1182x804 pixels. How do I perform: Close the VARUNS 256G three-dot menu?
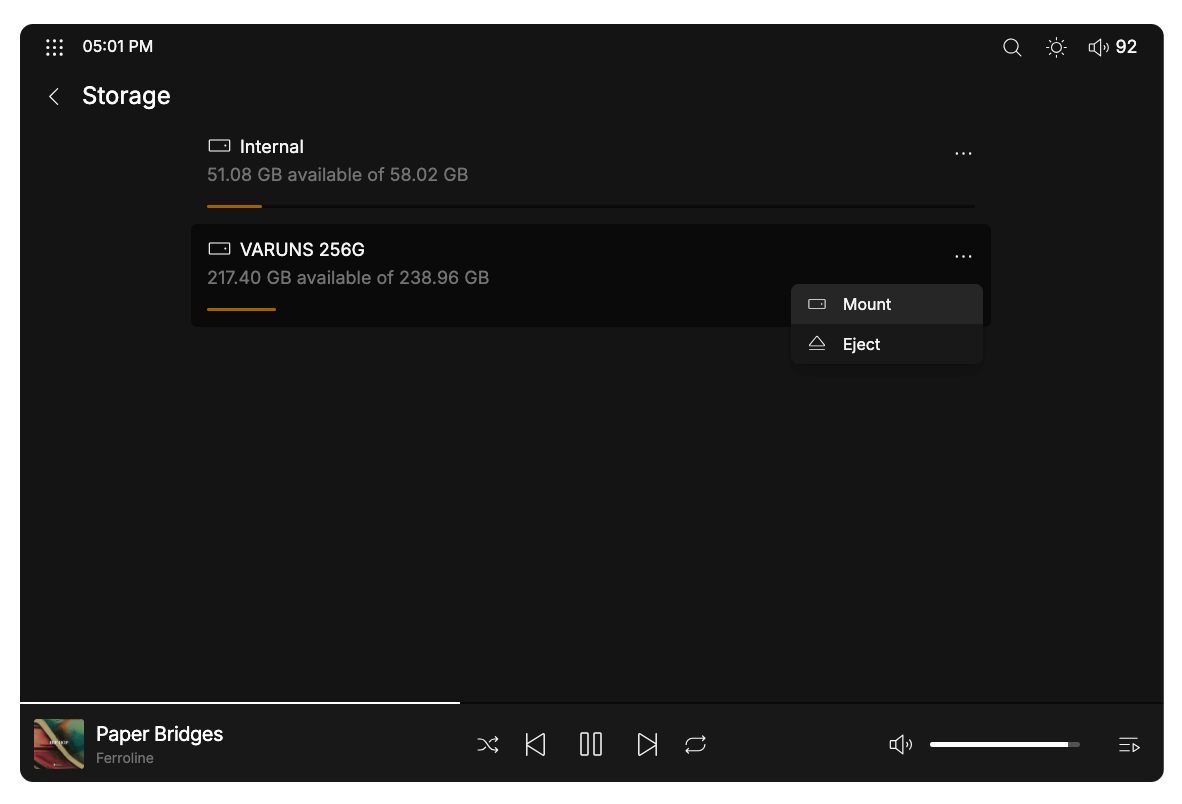[x=963, y=257]
